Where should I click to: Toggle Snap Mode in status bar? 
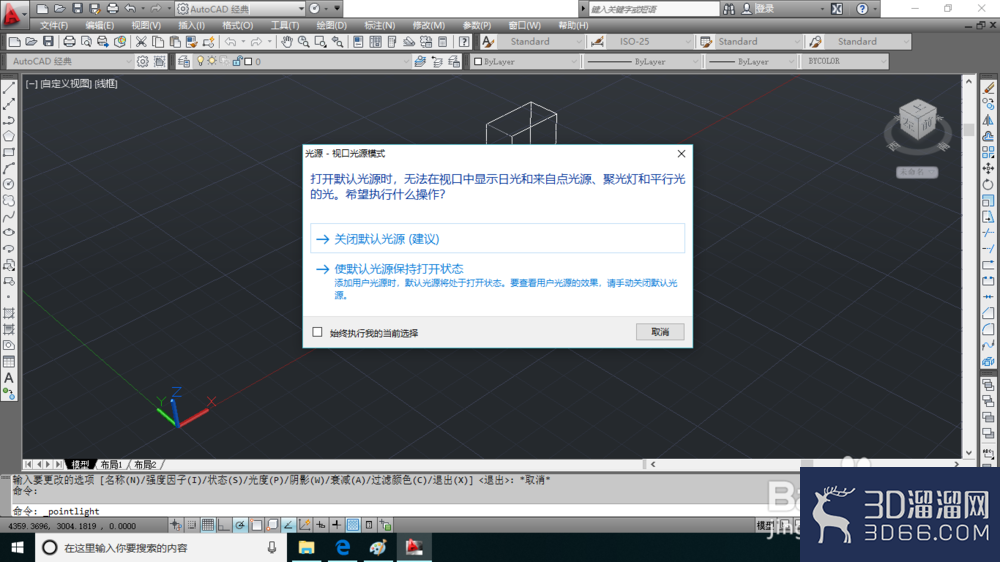(x=192, y=525)
